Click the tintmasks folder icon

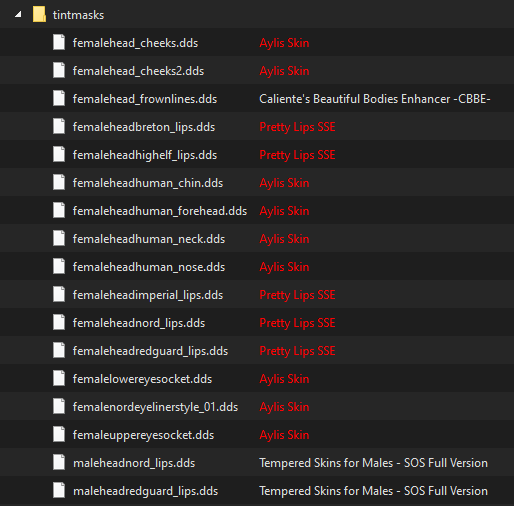click(x=39, y=15)
